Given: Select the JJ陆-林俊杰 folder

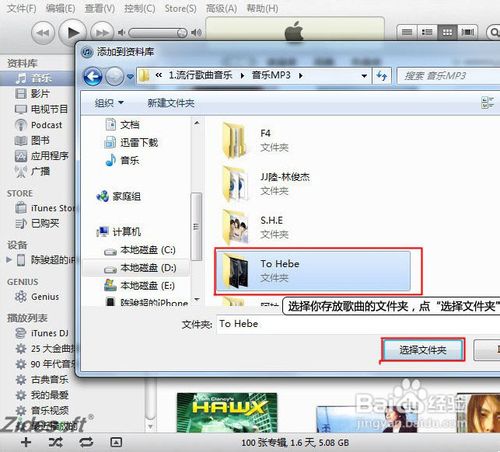Looking at the screenshot, I should pyautogui.click(x=267, y=183).
